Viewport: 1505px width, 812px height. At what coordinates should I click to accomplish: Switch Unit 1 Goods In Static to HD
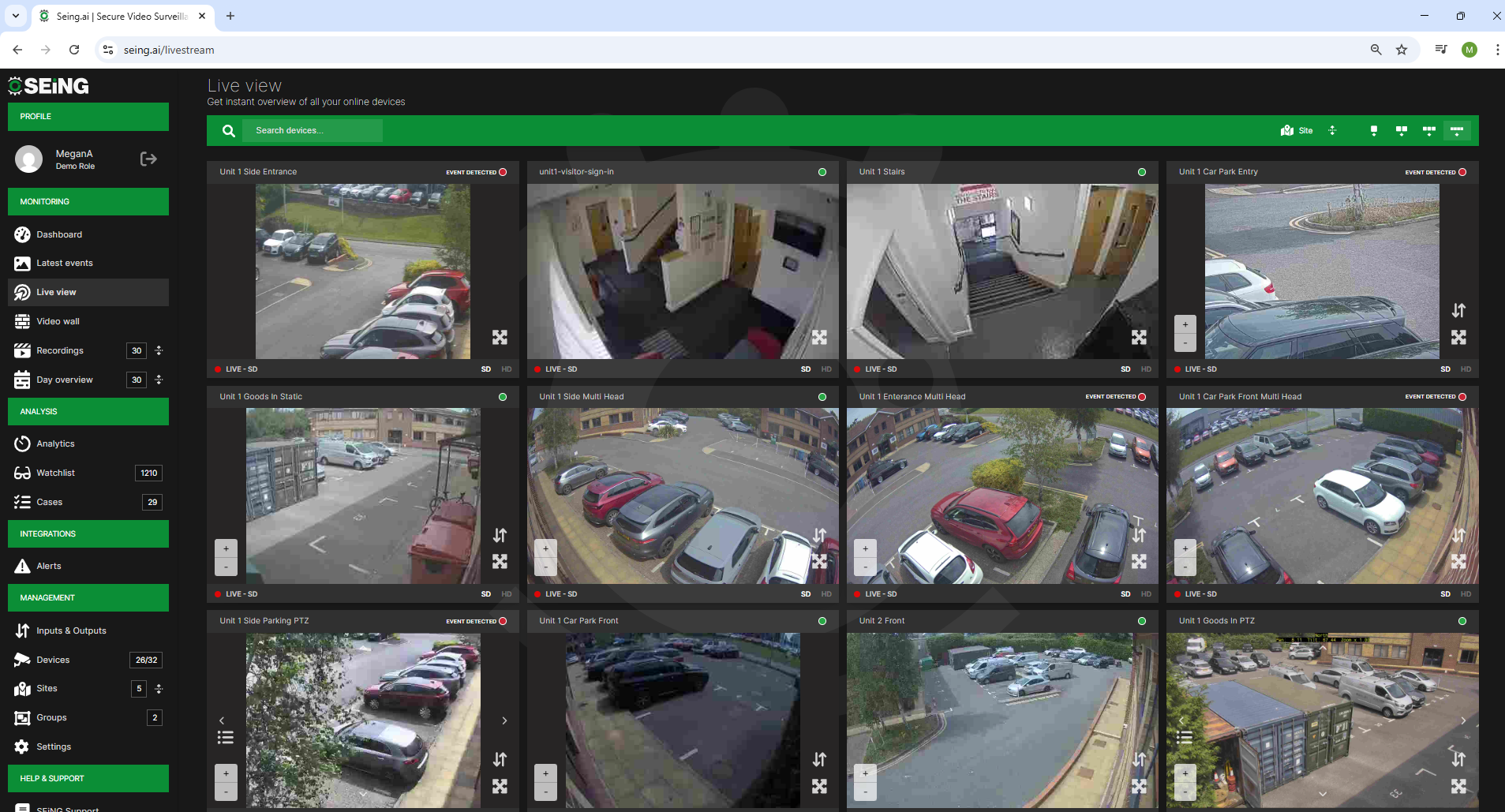(506, 593)
